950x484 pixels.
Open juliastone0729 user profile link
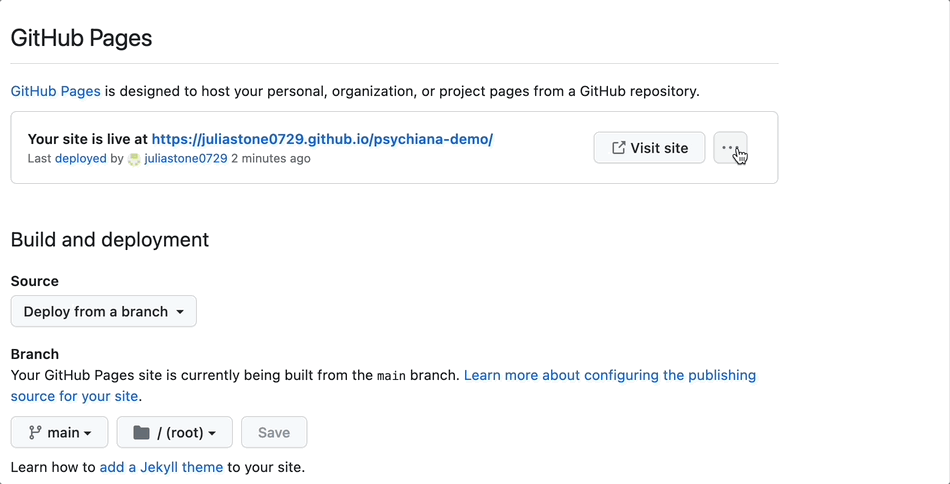[186, 159]
